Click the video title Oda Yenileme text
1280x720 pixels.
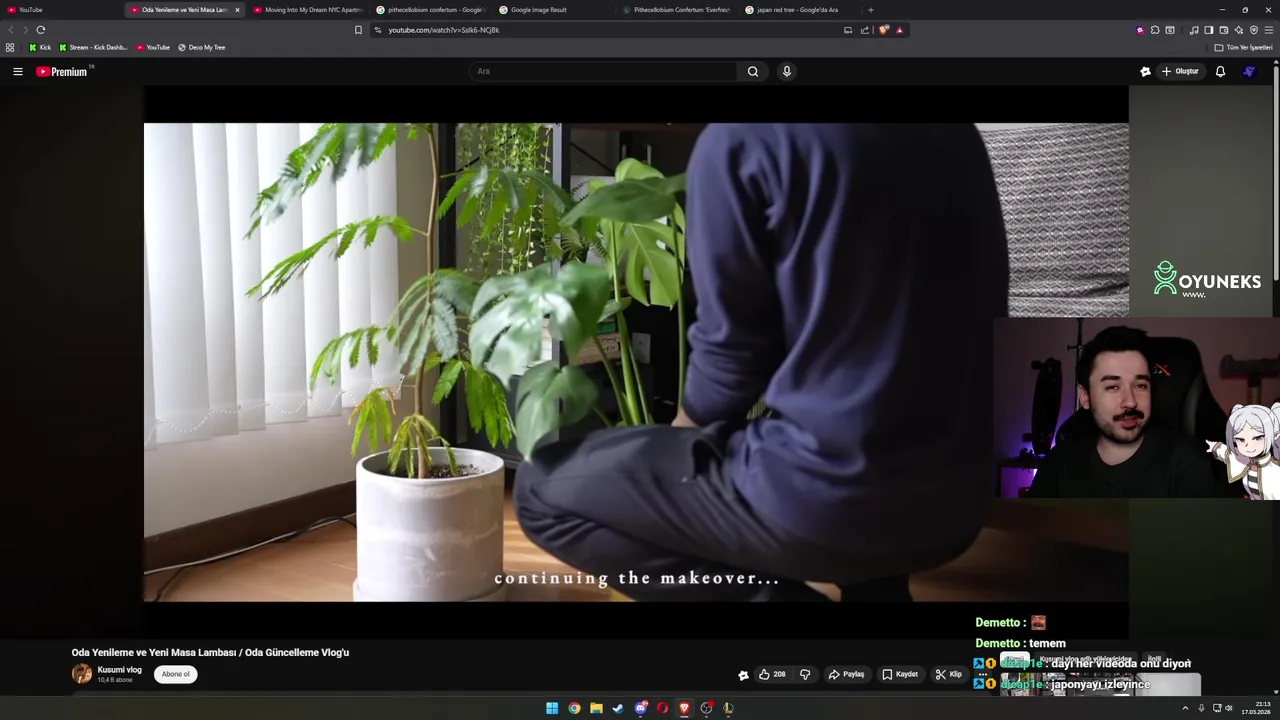tap(210, 652)
